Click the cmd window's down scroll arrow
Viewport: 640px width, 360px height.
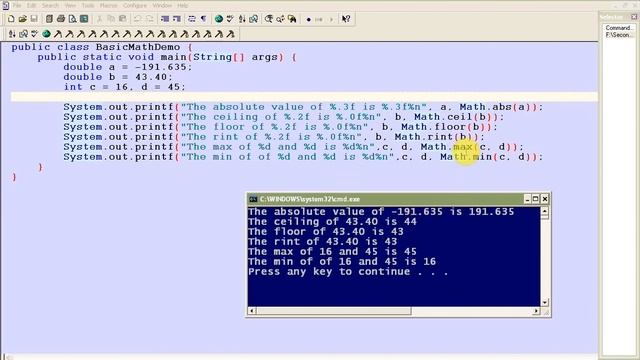(544, 302)
